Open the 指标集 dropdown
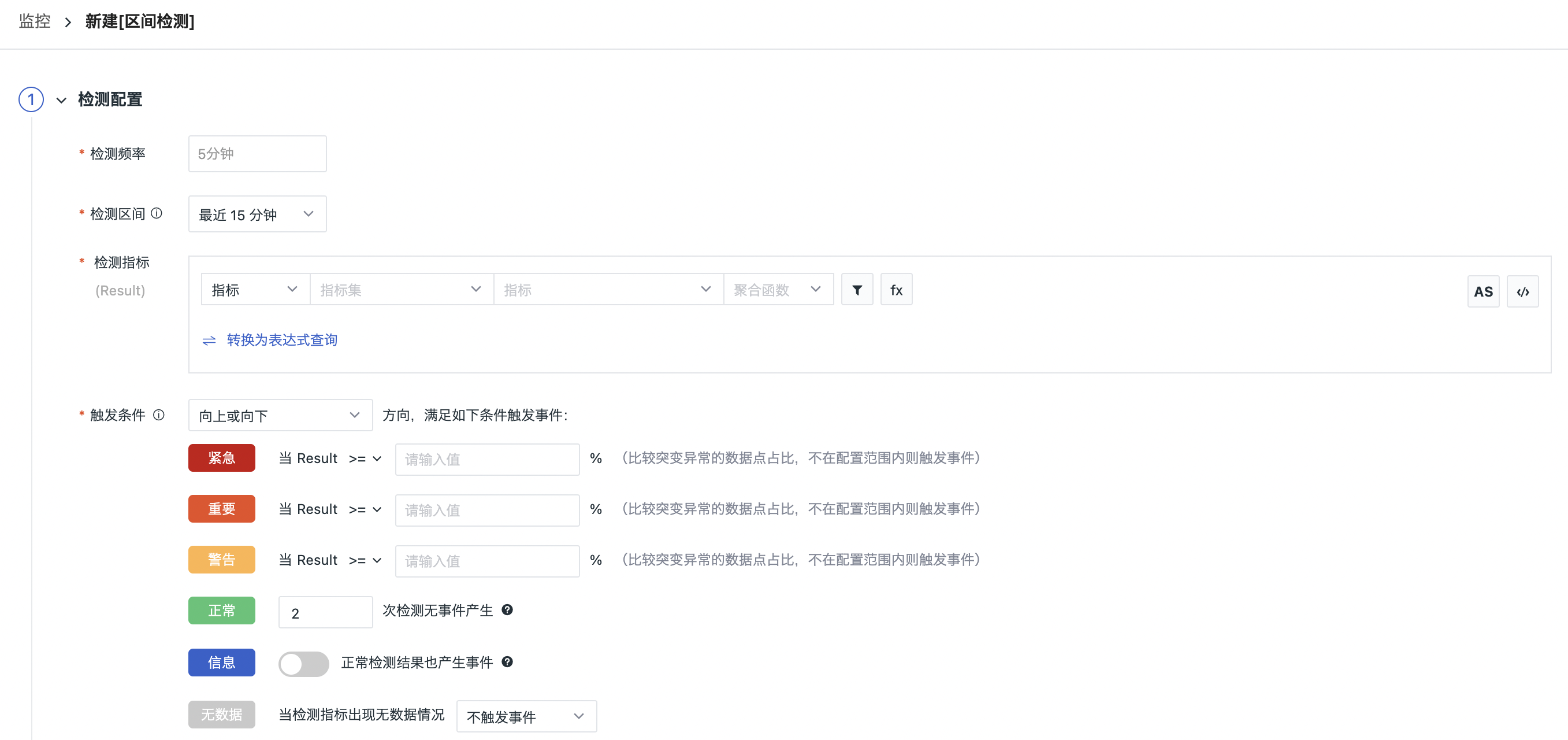Image resolution: width=1568 pixels, height=740 pixels. pyautogui.click(x=401, y=290)
